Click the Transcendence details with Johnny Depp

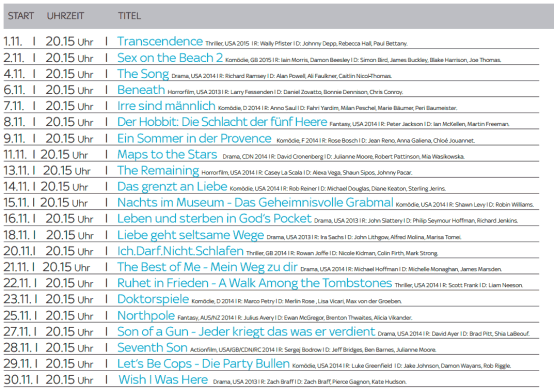point(306,43)
